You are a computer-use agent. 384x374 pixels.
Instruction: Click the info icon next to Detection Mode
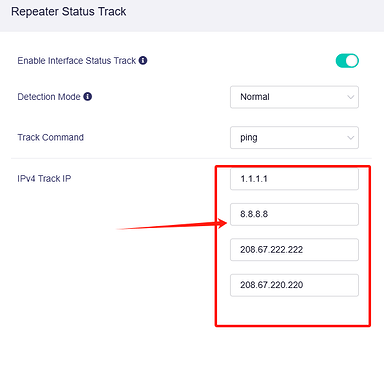point(88,97)
